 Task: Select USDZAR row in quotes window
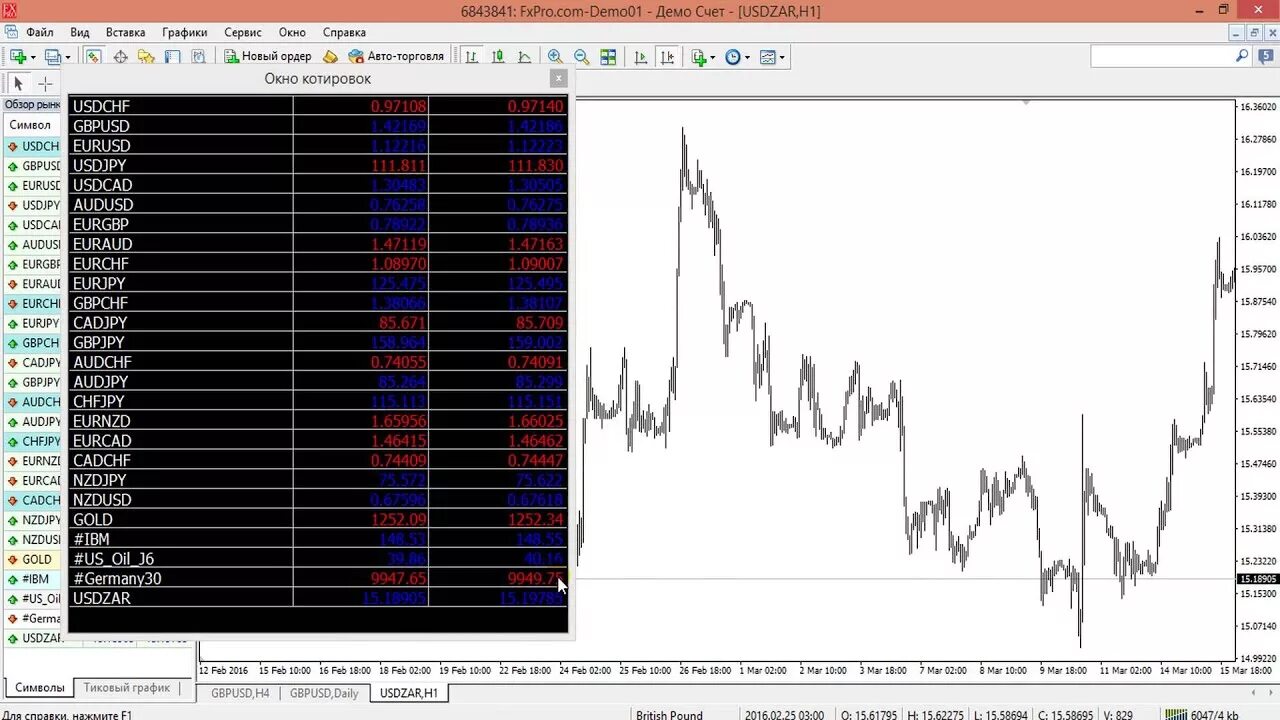point(318,598)
